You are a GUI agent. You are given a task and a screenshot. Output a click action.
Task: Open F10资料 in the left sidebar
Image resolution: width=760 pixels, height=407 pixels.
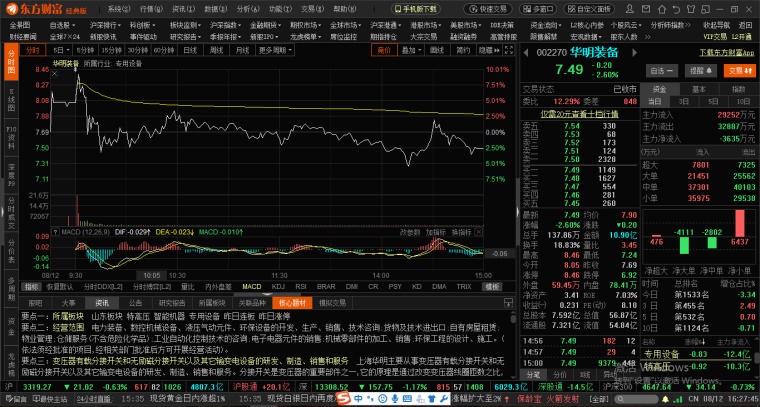pyautogui.click(x=11, y=137)
